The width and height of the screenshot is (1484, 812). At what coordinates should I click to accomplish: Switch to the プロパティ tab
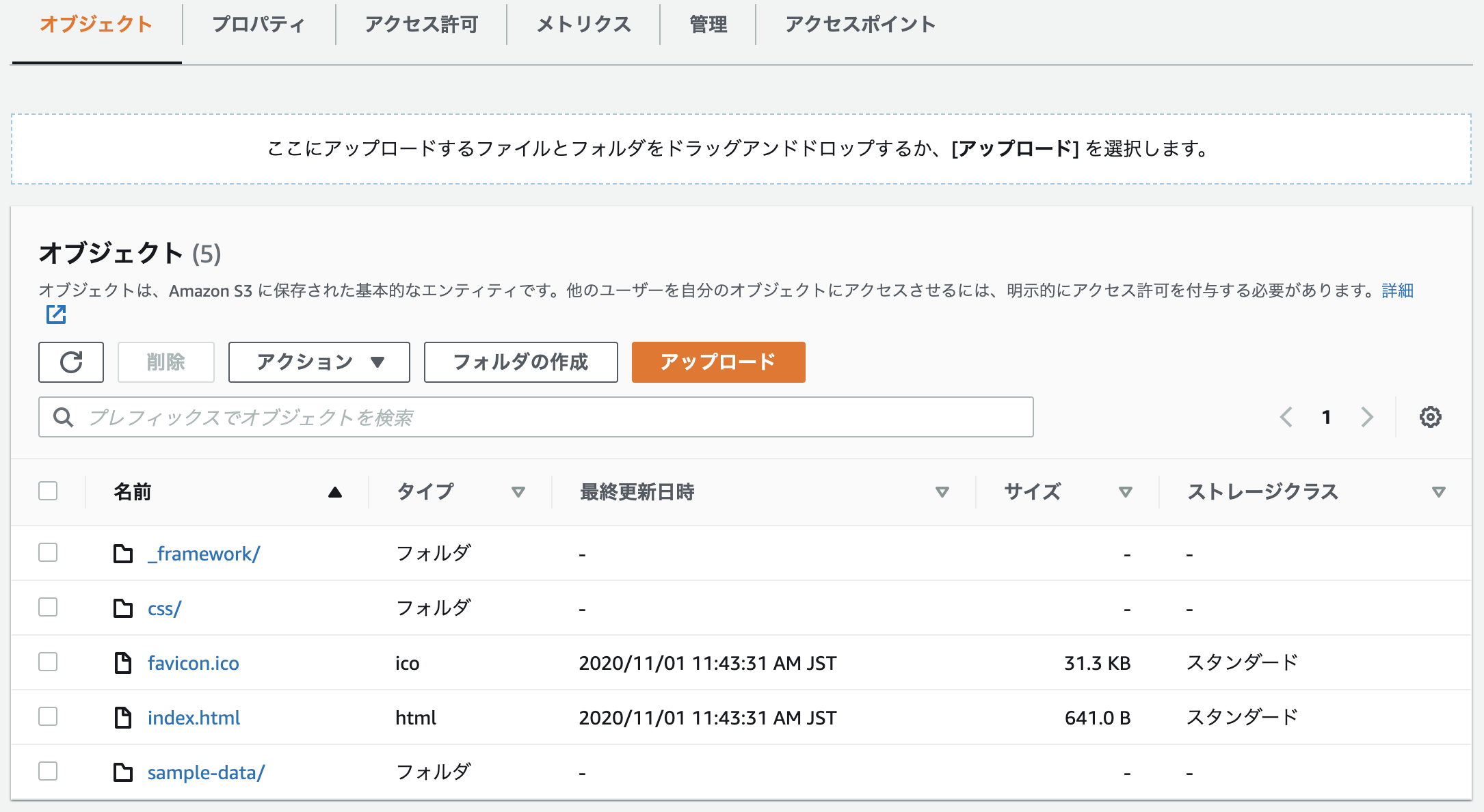[x=260, y=25]
